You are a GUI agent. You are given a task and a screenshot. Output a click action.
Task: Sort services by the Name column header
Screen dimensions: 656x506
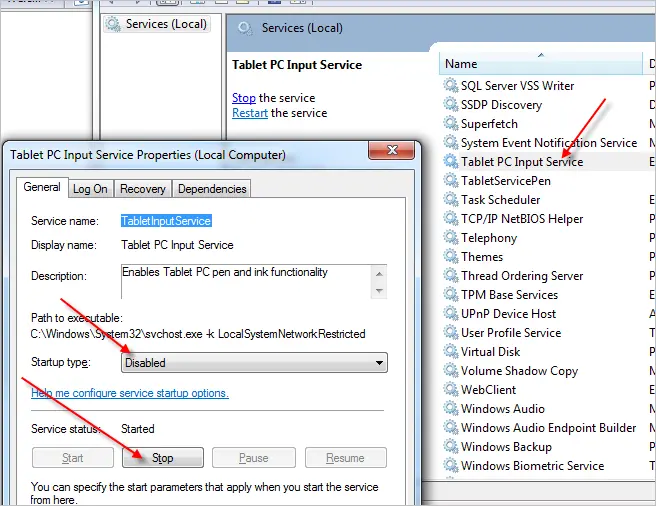click(x=541, y=64)
